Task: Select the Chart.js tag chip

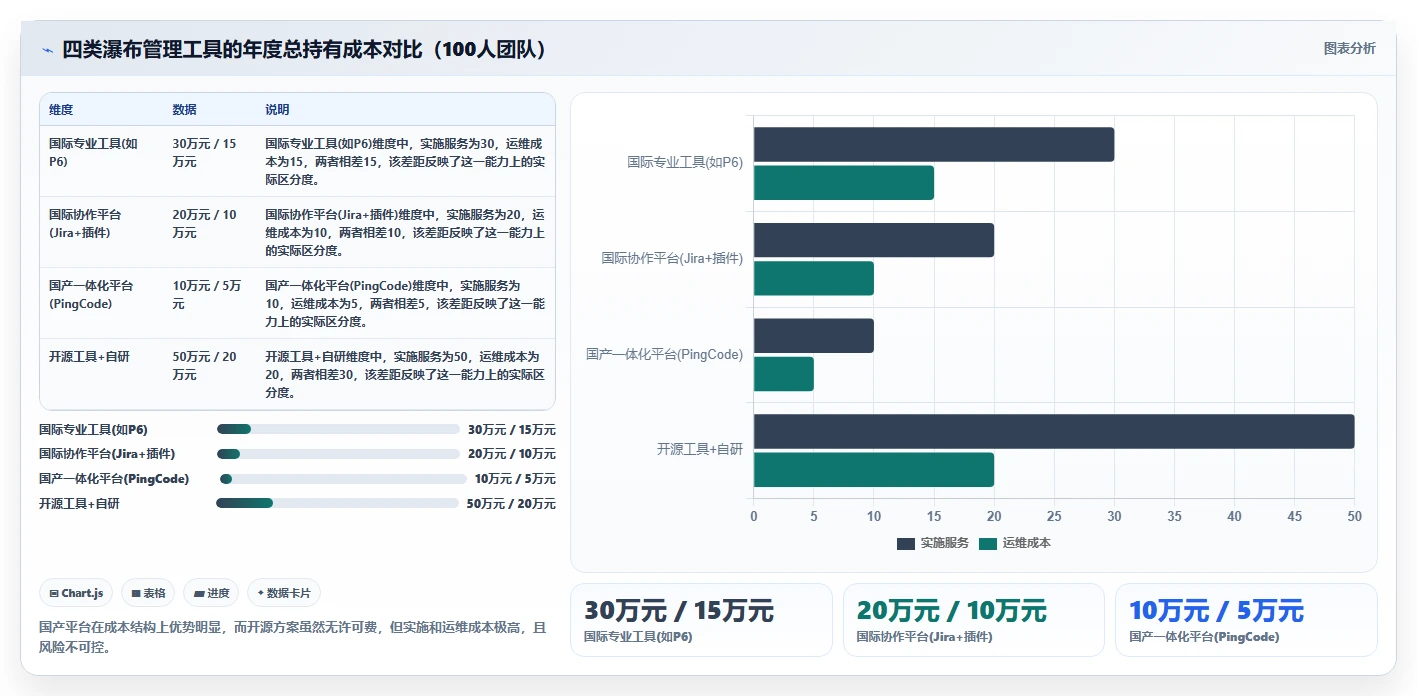Action: tap(77, 593)
